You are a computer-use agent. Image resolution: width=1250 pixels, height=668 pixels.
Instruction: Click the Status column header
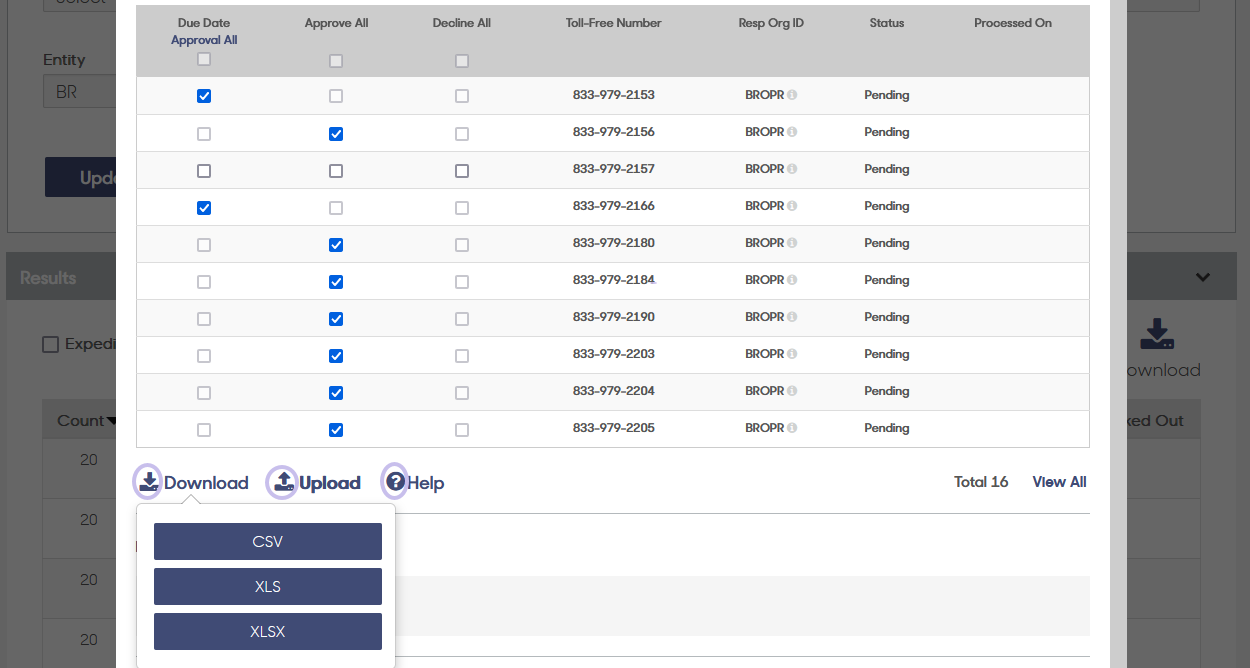(887, 23)
